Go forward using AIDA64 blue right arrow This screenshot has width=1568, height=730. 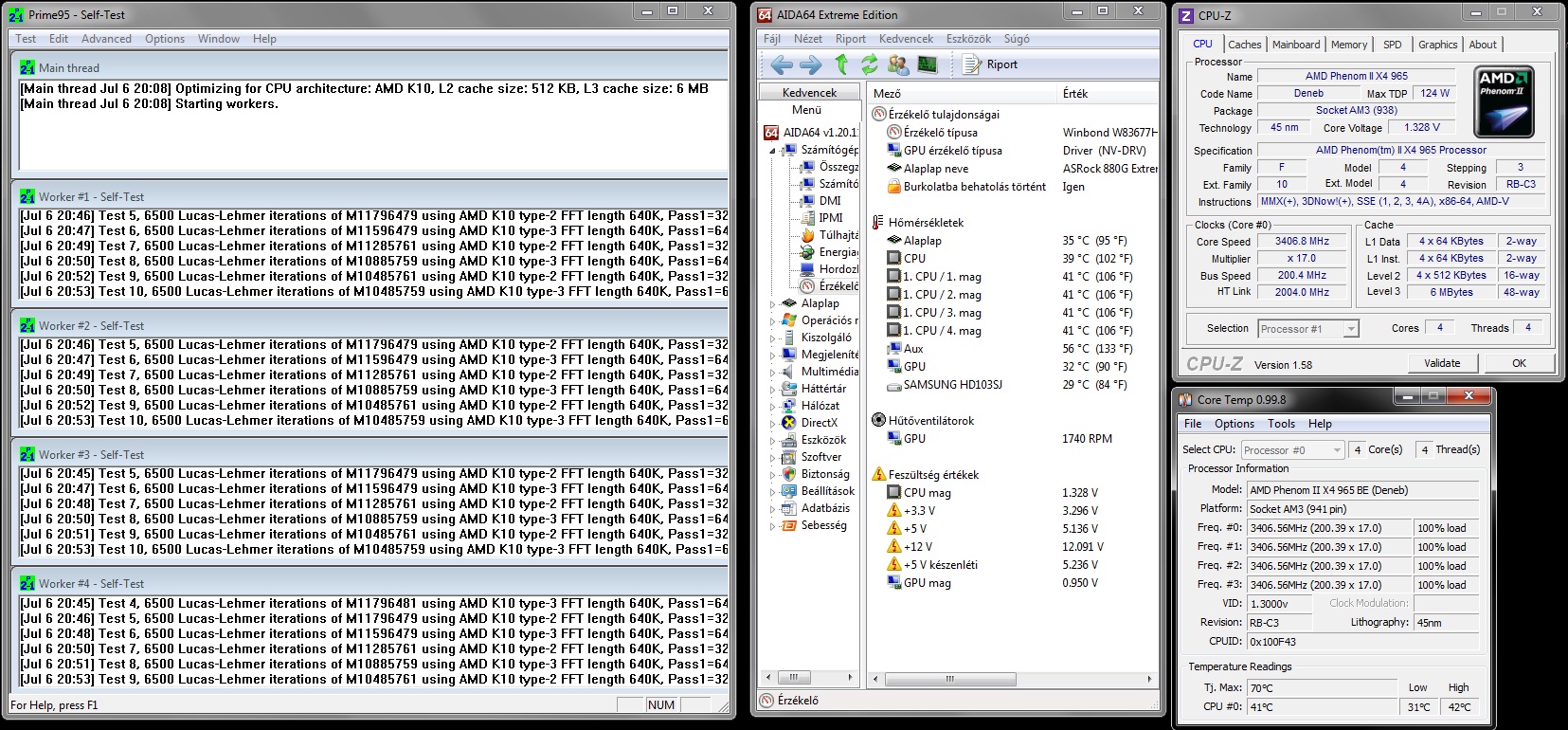811,64
